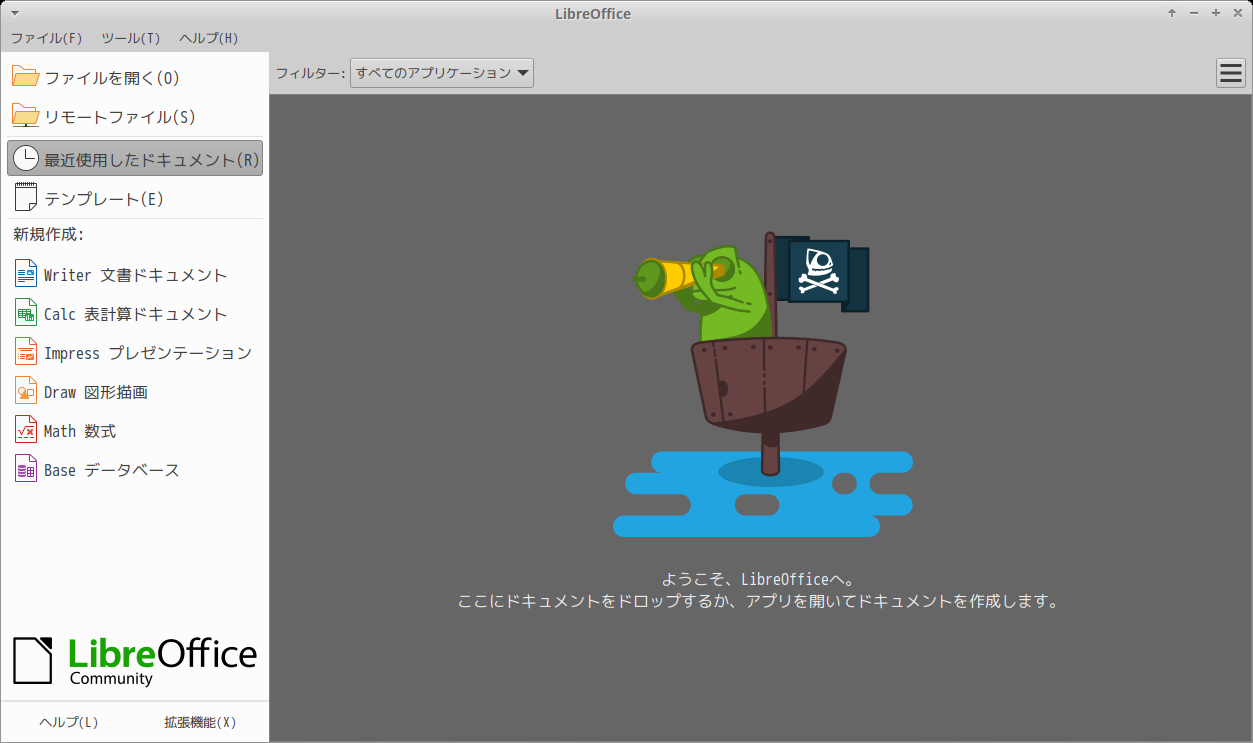Click the 新規作成: heading text
The image size is (1253, 743).
48,235
